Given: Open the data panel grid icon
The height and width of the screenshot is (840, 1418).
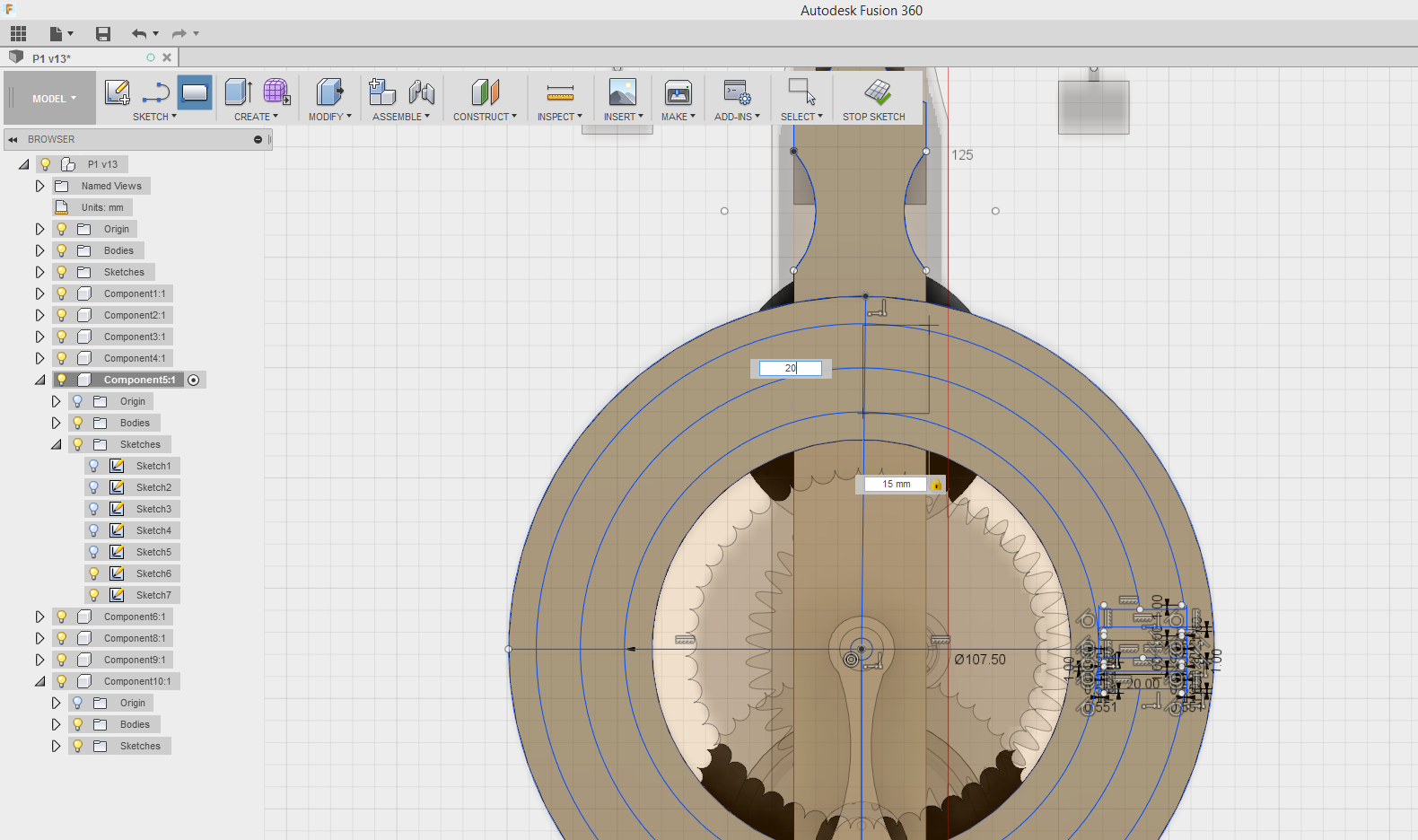Looking at the screenshot, I should click(19, 34).
